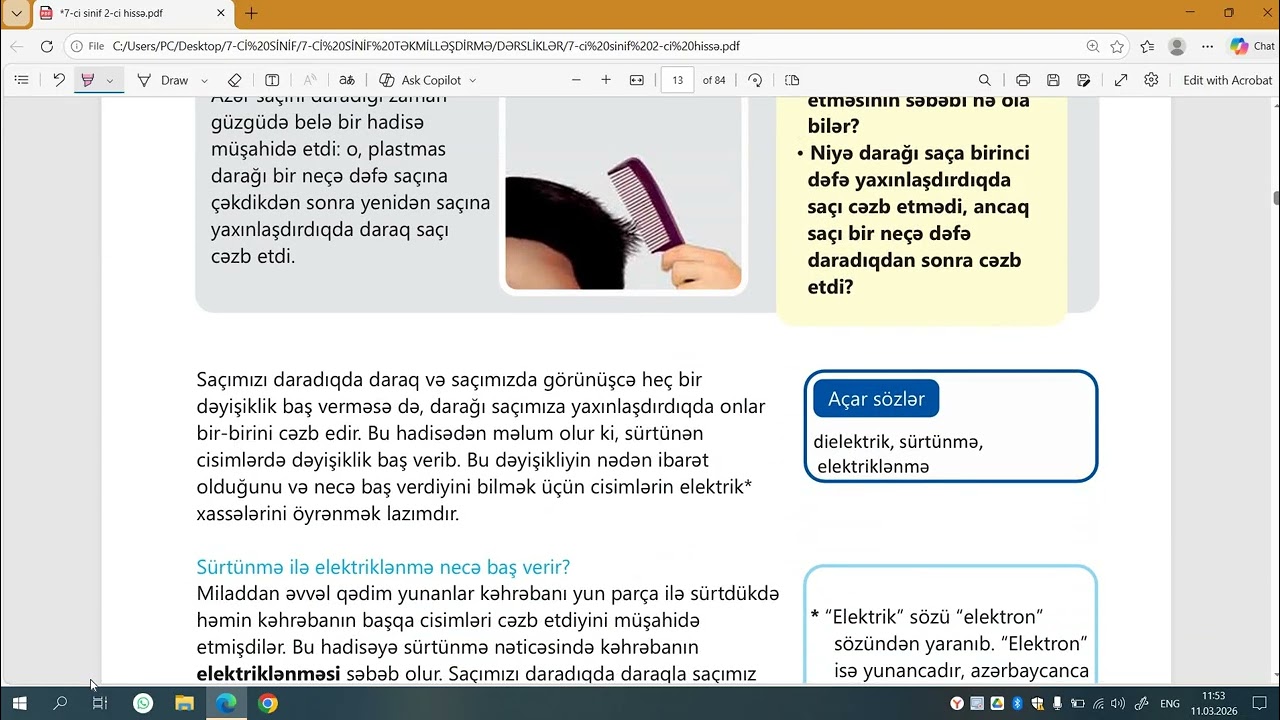Click the Rotate page icon
This screenshot has height=720, width=1280.
point(755,80)
